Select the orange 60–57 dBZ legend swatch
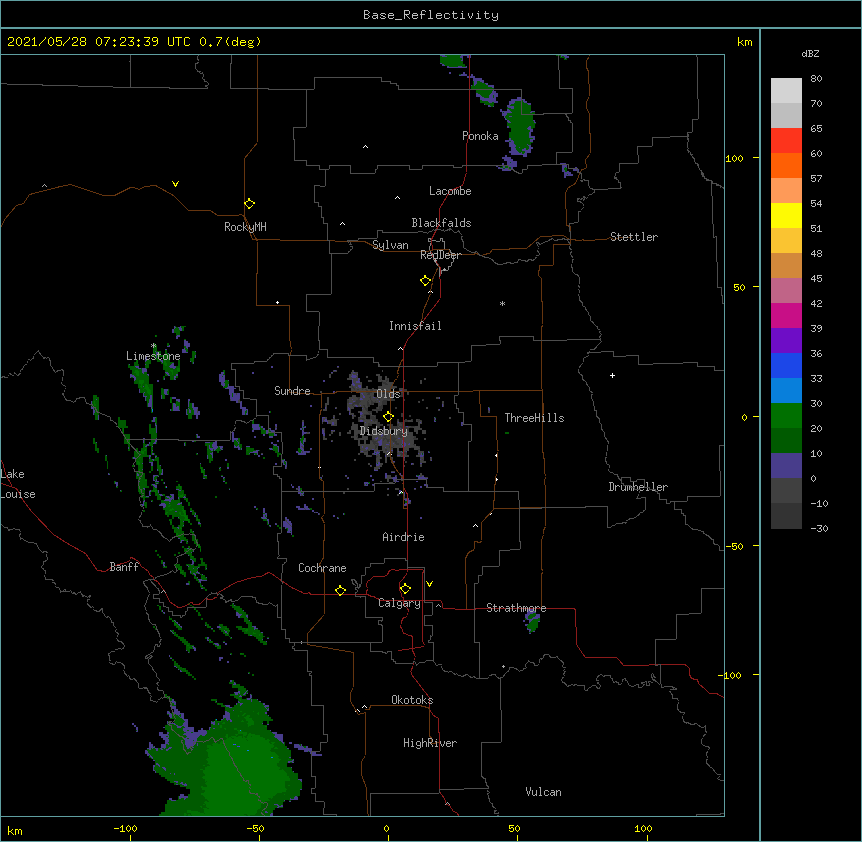This screenshot has height=842, width=862. coord(786,165)
